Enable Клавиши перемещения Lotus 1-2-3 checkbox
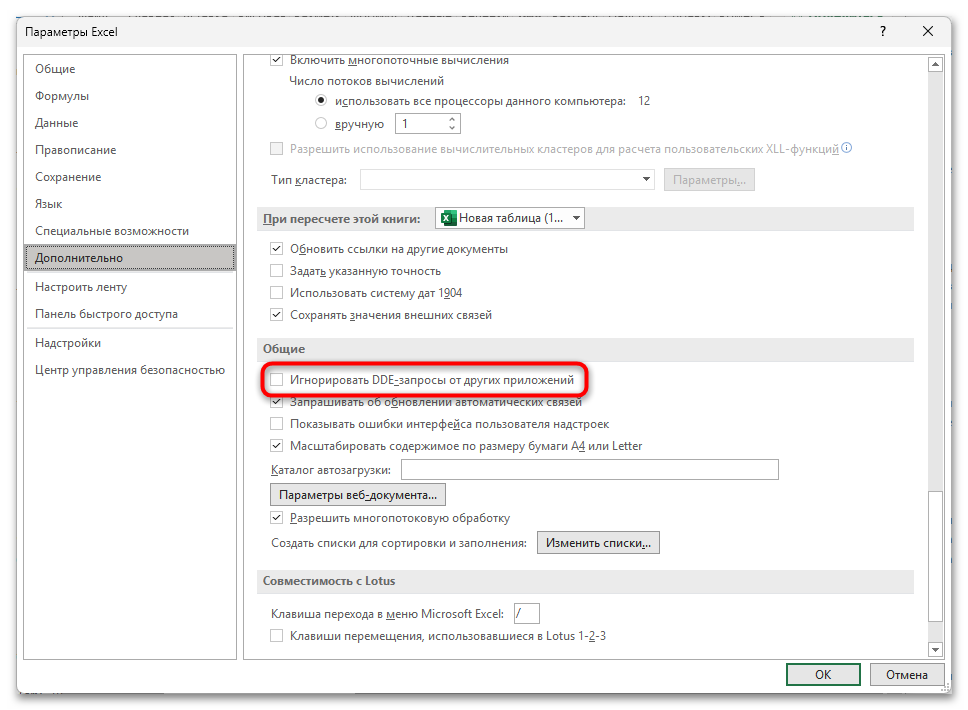 (x=277, y=635)
